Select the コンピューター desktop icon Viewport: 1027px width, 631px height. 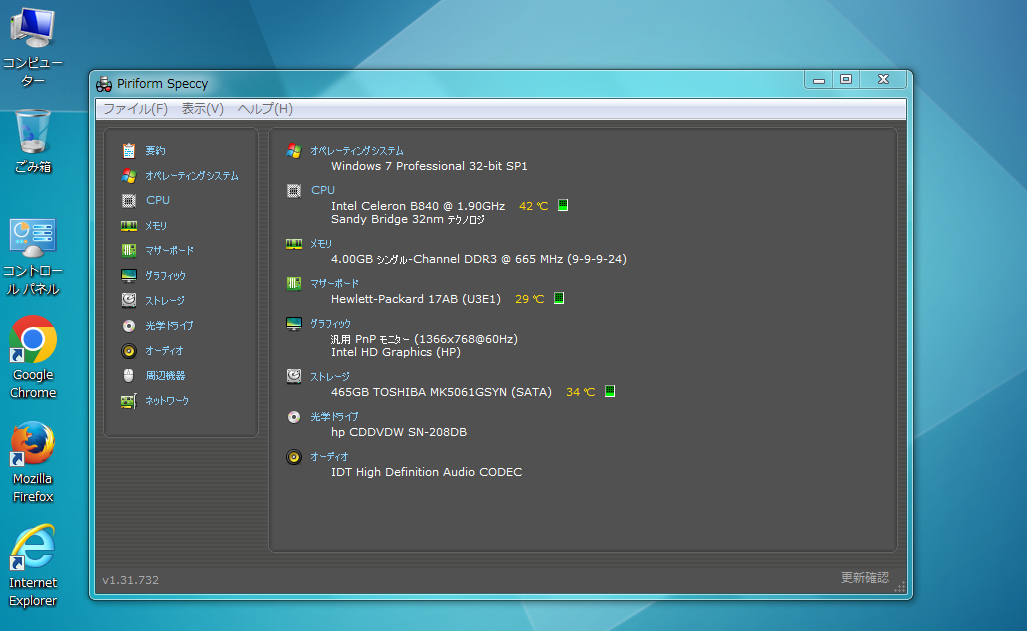click(x=33, y=47)
